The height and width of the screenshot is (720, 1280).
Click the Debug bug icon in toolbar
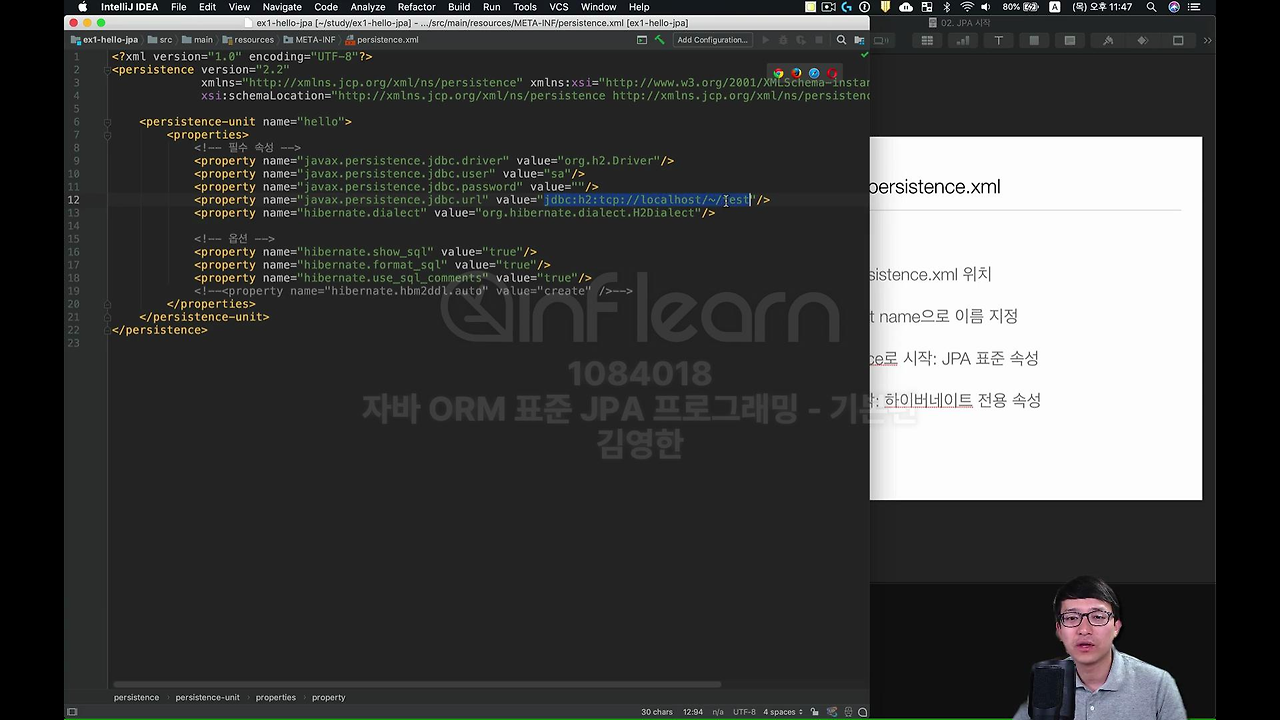coord(783,40)
